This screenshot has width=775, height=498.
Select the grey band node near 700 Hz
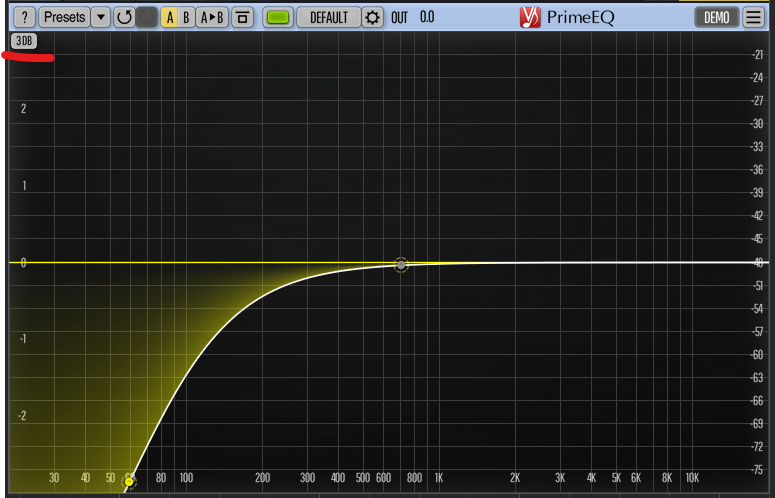[x=401, y=265]
